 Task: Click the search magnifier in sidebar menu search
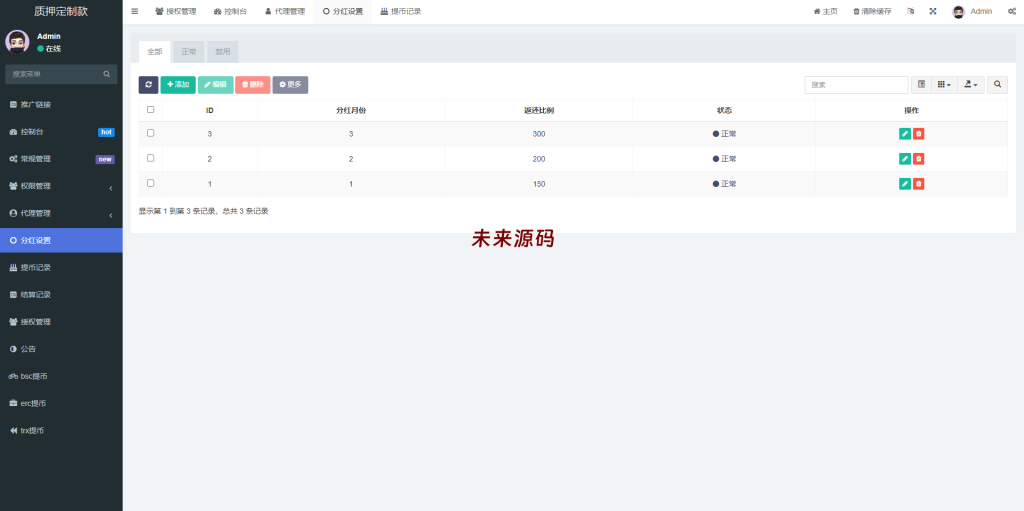pyautogui.click(x=106, y=74)
